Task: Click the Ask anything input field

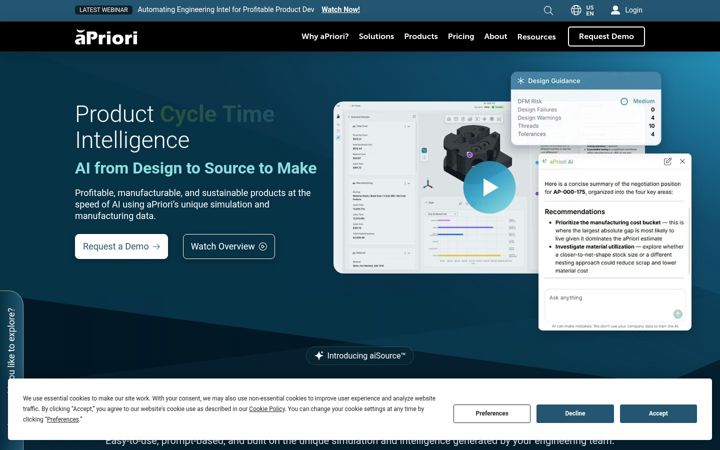Action: coord(614,305)
